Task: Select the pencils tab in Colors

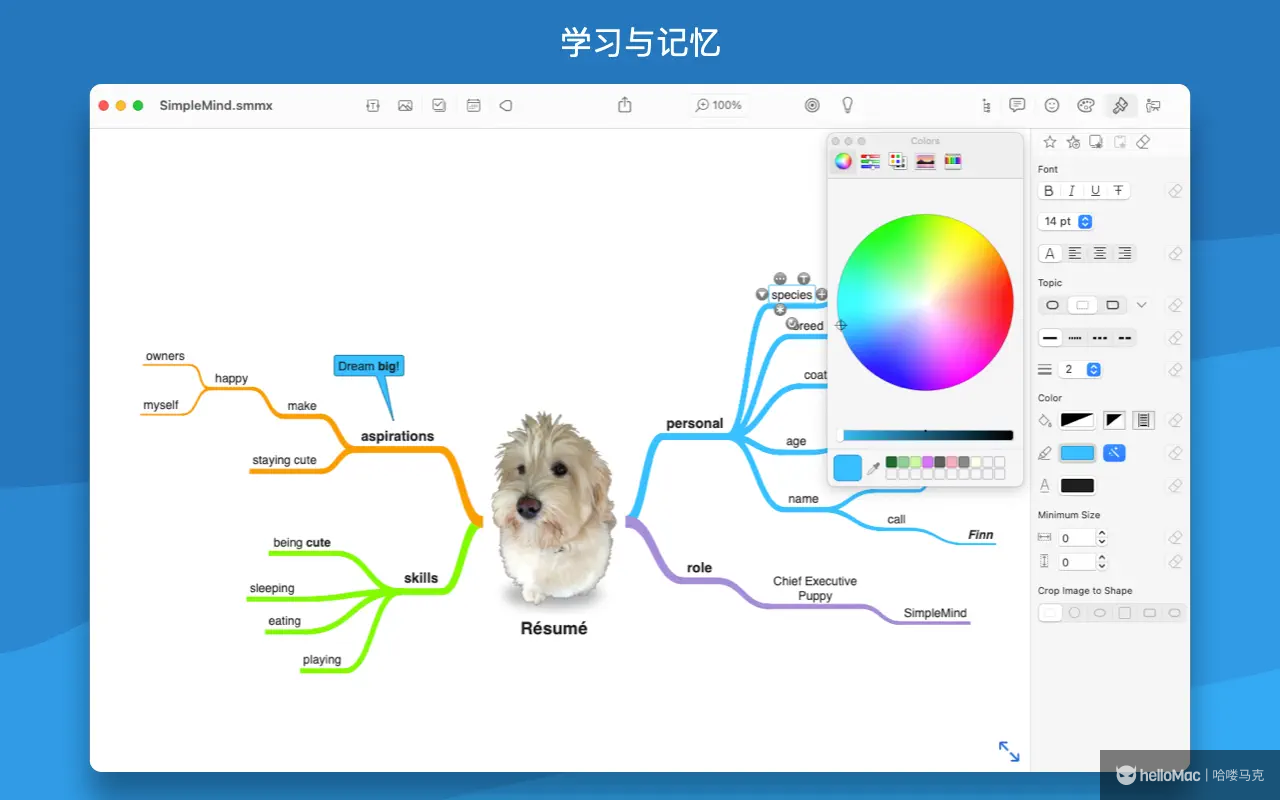Action: 953,161
